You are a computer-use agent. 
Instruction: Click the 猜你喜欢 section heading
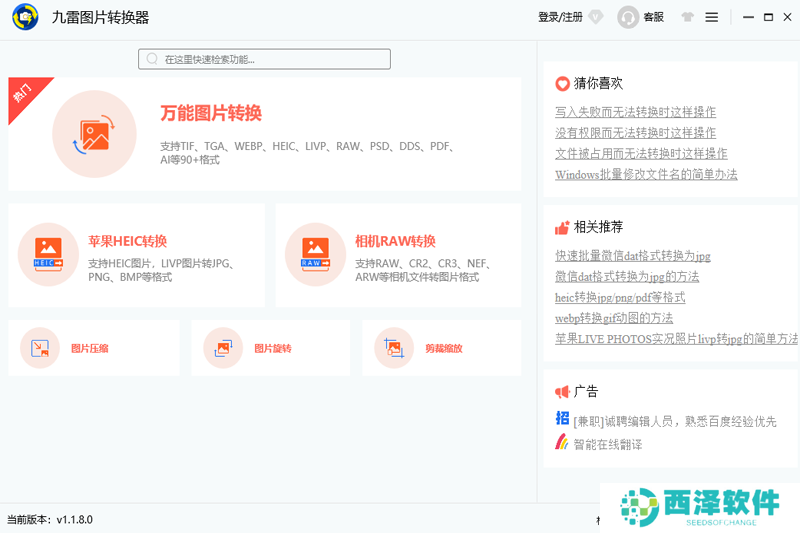coord(598,83)
